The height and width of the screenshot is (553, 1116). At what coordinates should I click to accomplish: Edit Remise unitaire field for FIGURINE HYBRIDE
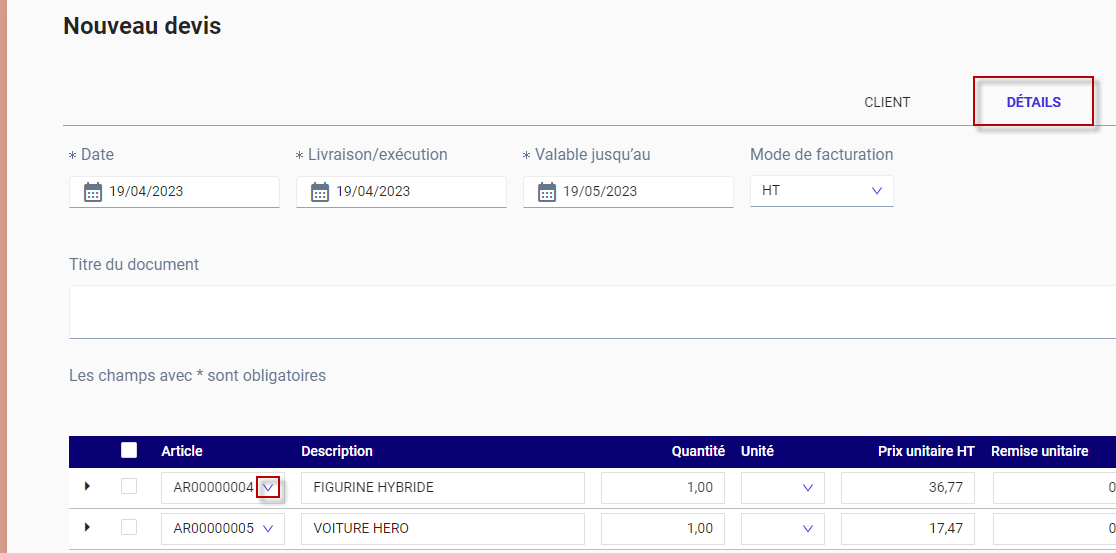tap(1054, 488)
